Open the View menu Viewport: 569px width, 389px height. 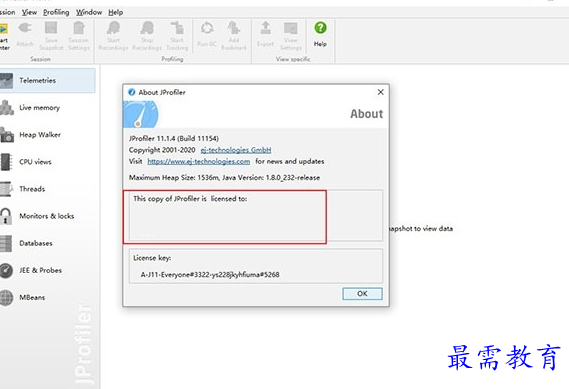tap(29, 12)
